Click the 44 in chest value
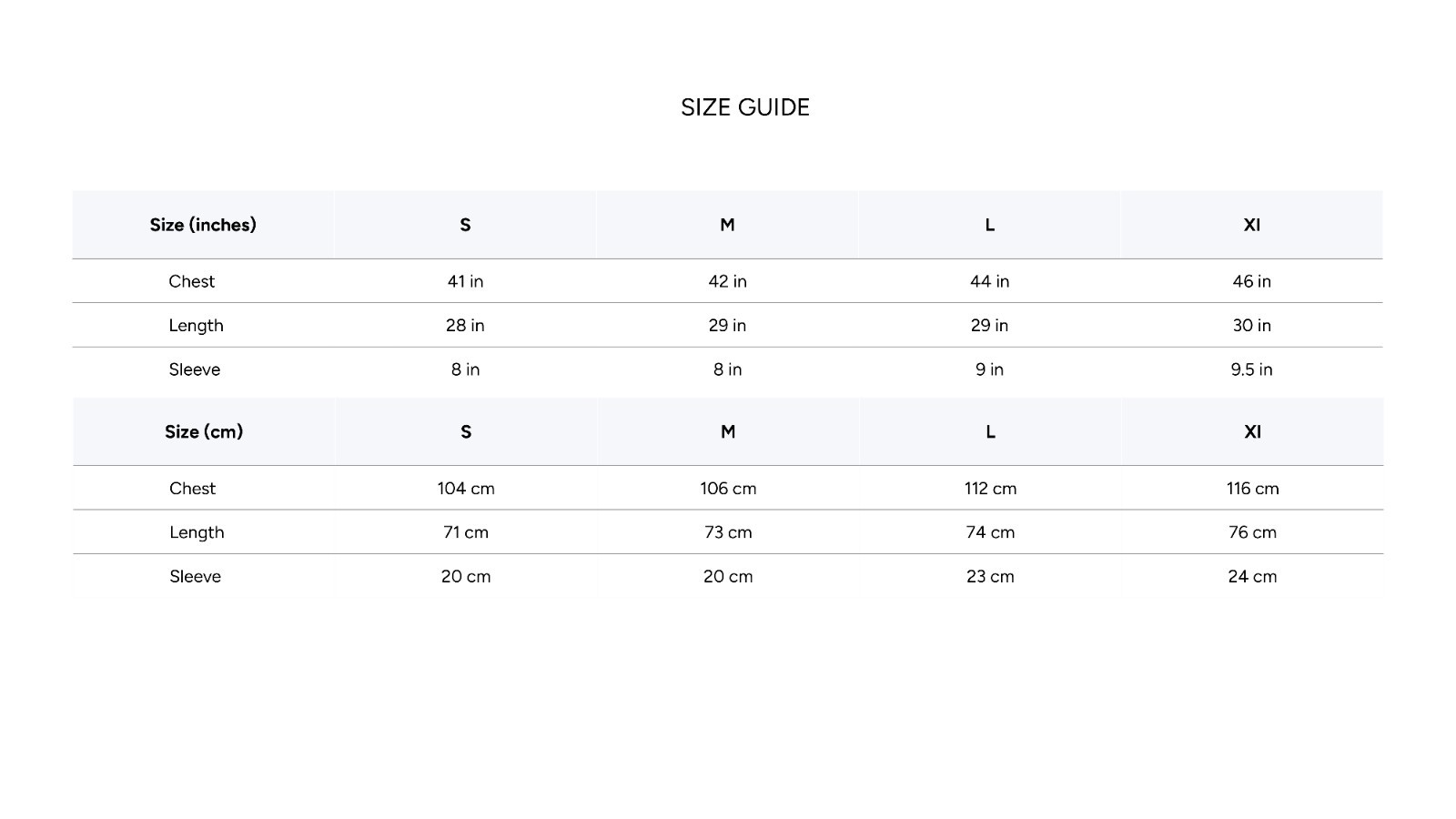The width and height of the screenshot is (1456, 819). (989, 281)
